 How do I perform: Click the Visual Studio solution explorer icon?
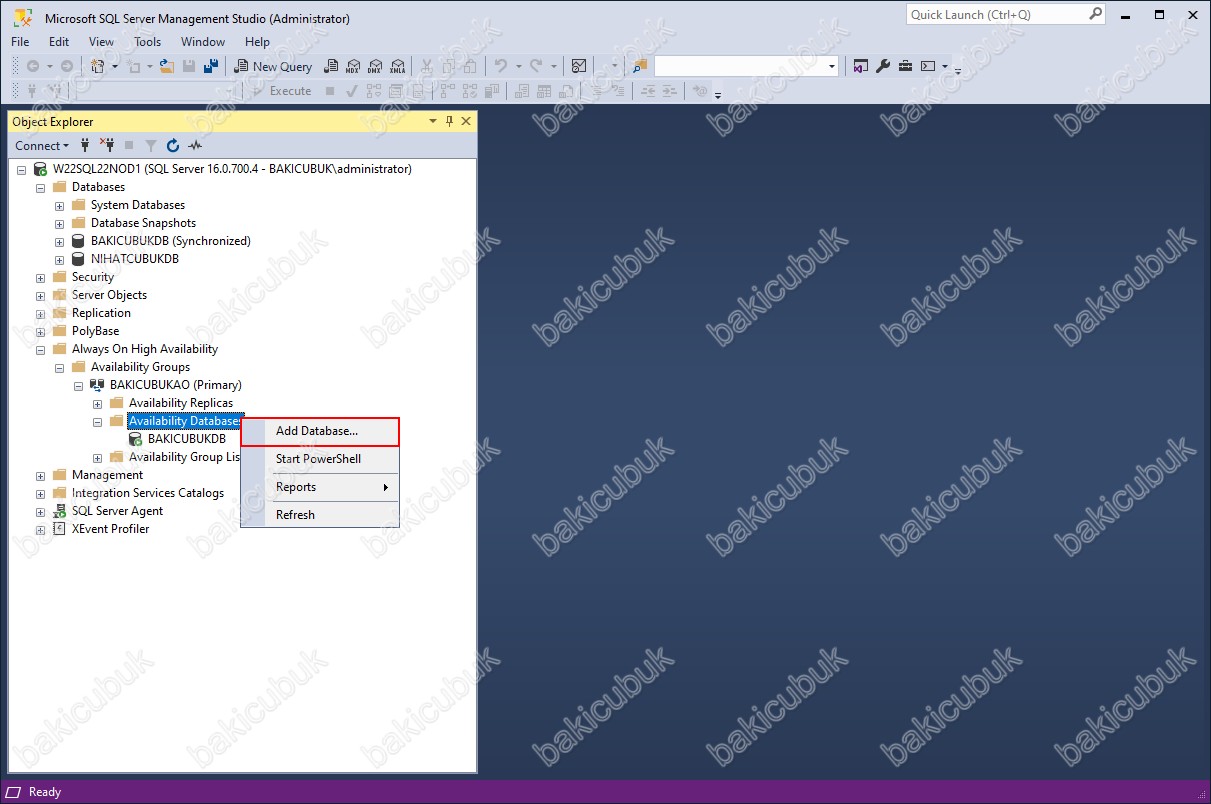point(861,66)
